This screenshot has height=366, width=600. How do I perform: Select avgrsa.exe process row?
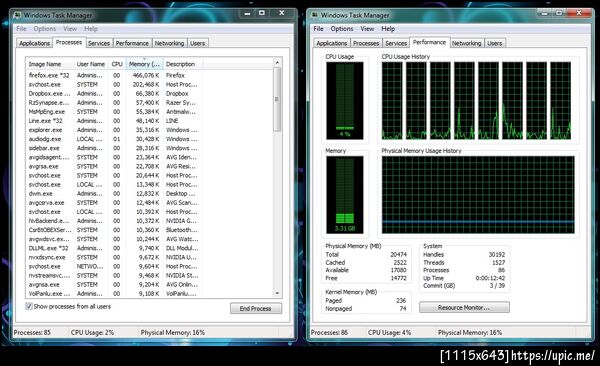coord(114,166)
